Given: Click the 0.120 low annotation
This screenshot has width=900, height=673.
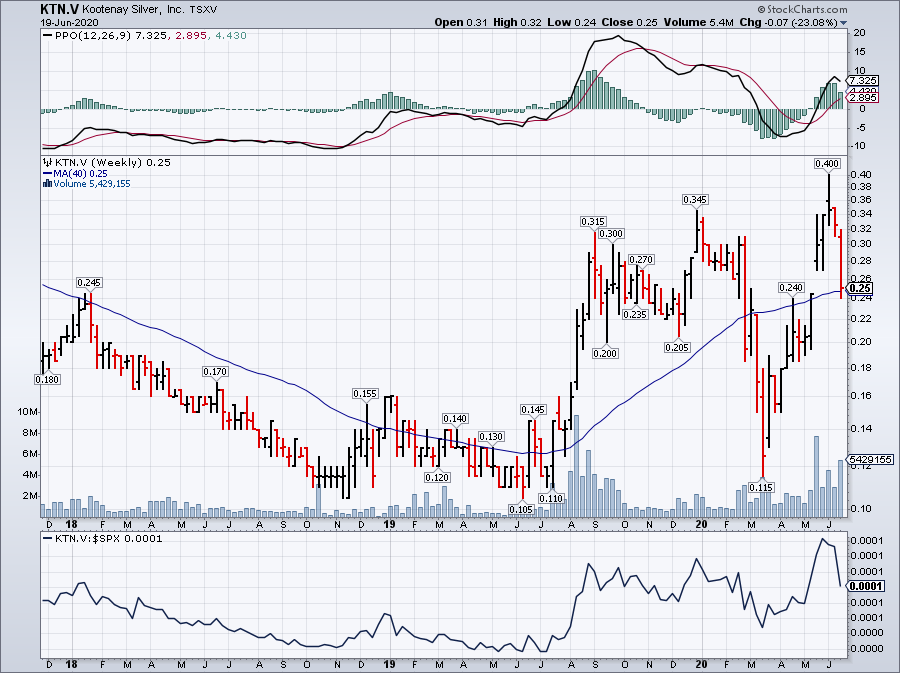Looking at the screenshot, I should click(437, 477).
